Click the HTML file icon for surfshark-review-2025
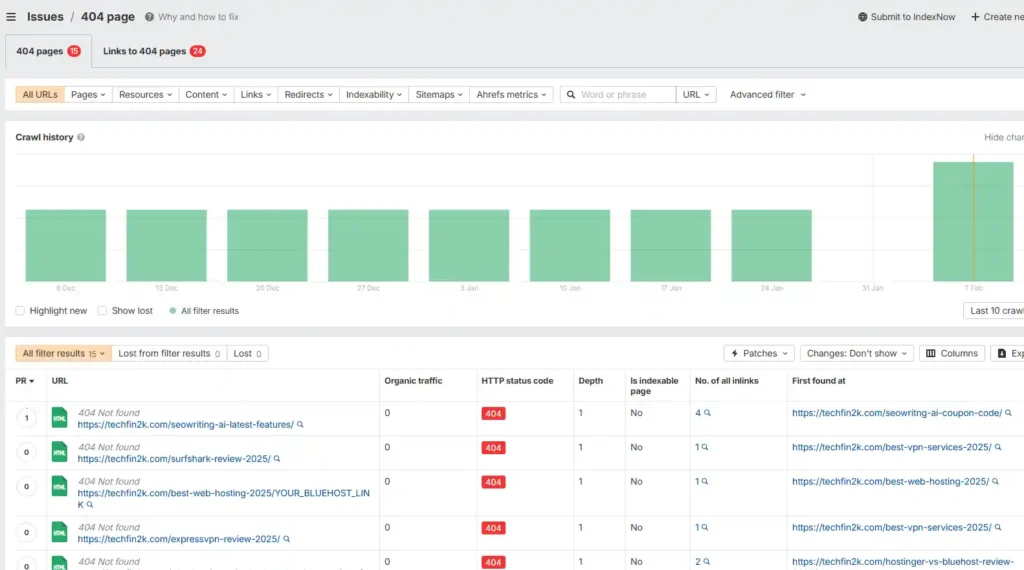Image resolution: width=1024 pixels, height=570 pixels. (x=59, y=452)
